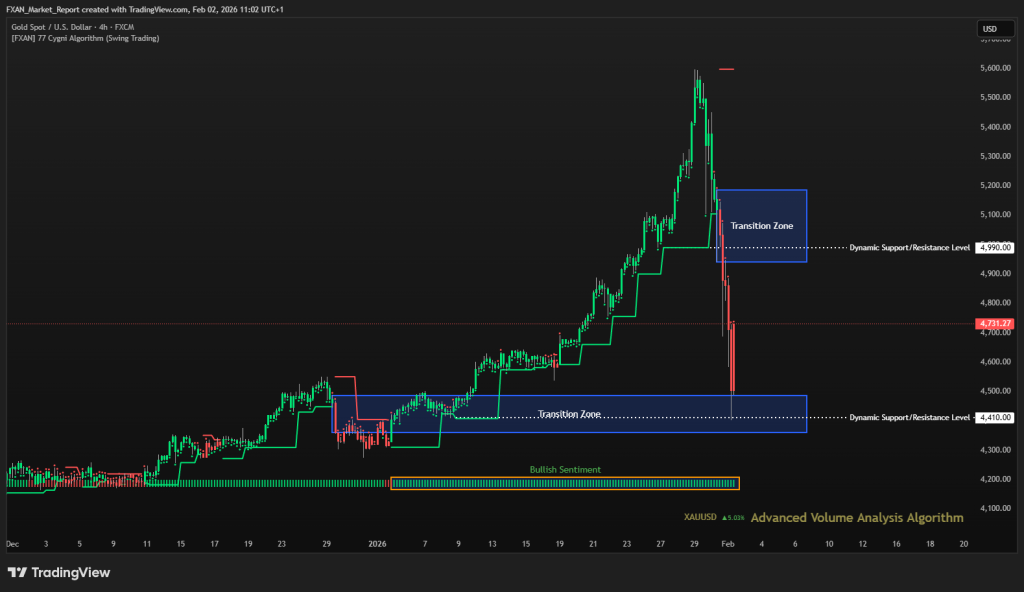Image resolution: width=1024 pixels, height=592 pixels.
Task: Open the 77 Cygni Algorithm indicator legend
Action: coord(85,38)
